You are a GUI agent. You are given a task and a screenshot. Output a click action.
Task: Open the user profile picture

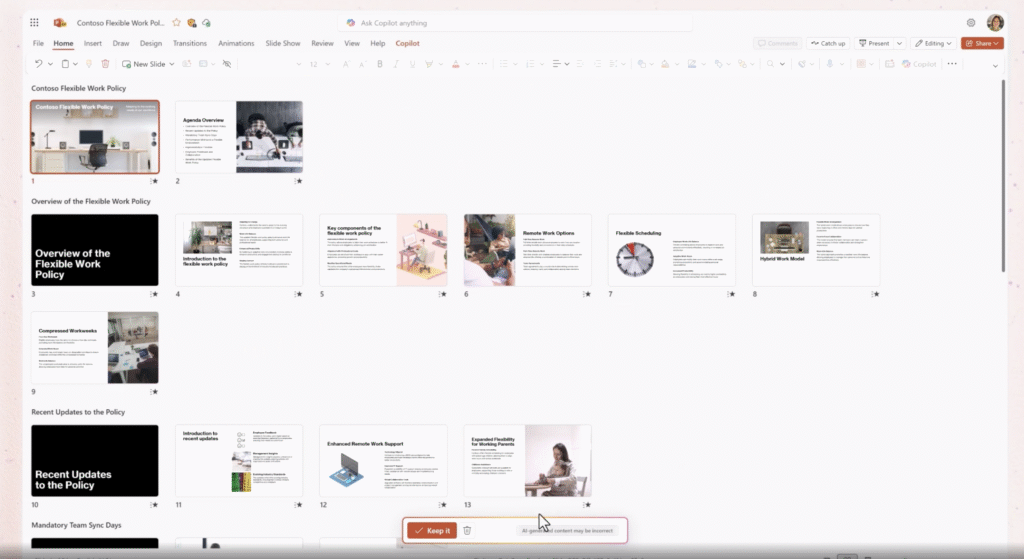click(x=995, y=23)
